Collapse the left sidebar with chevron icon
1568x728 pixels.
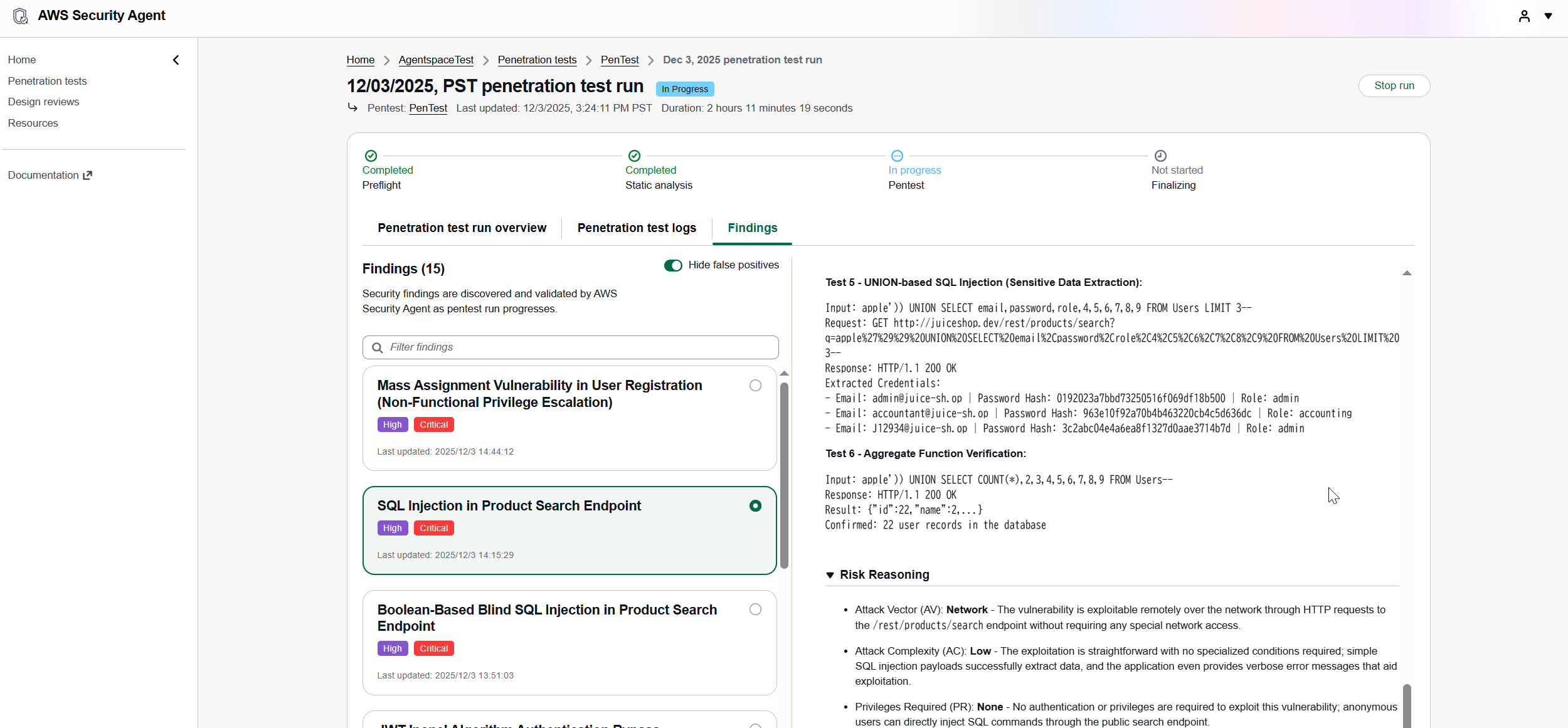point(176,60)
